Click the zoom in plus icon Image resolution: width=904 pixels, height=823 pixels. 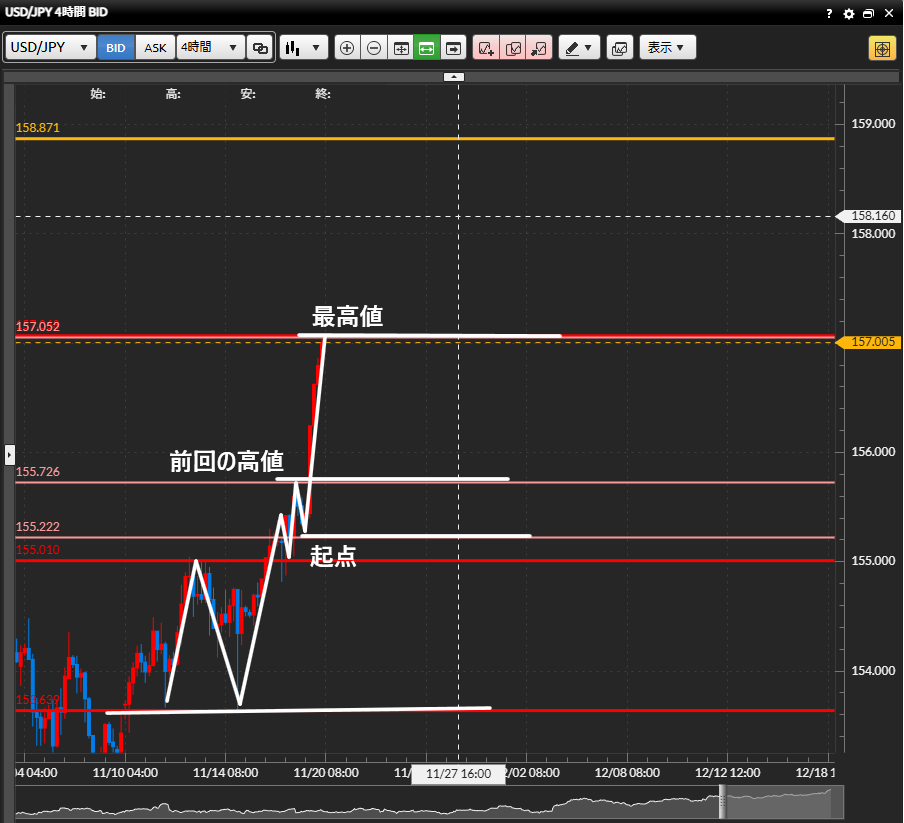pos(347,48)
